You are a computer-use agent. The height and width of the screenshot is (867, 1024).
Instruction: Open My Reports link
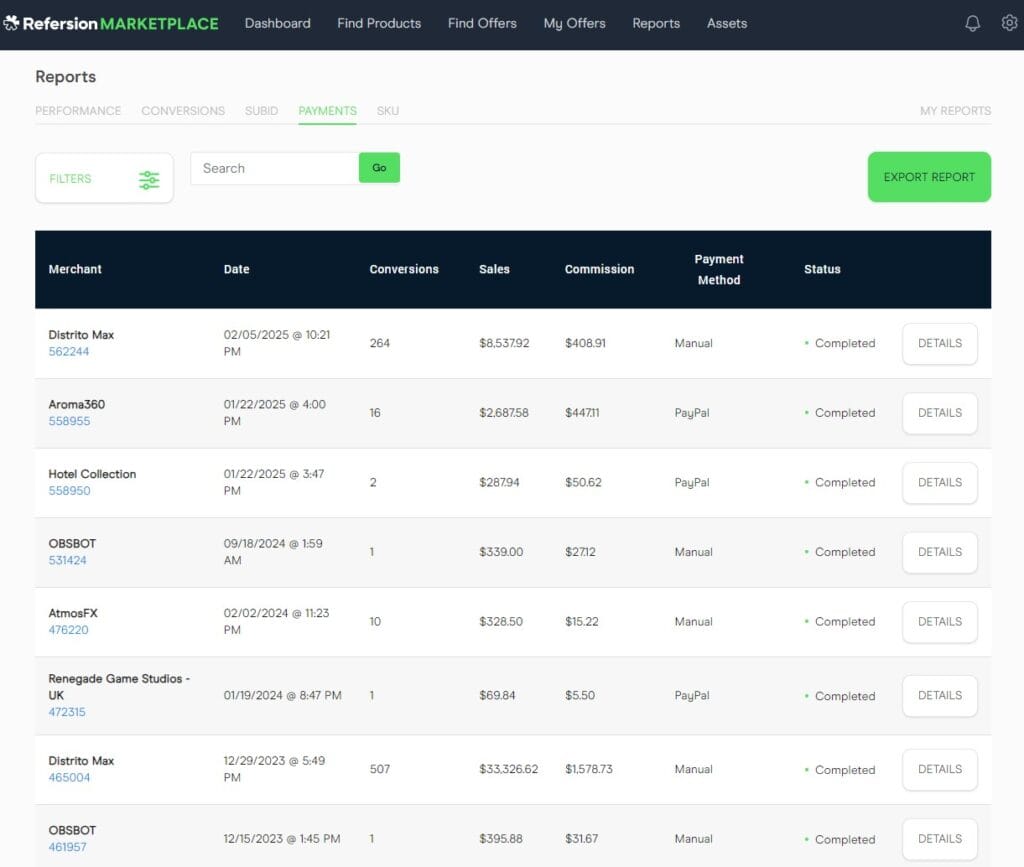tap(955, 111)
